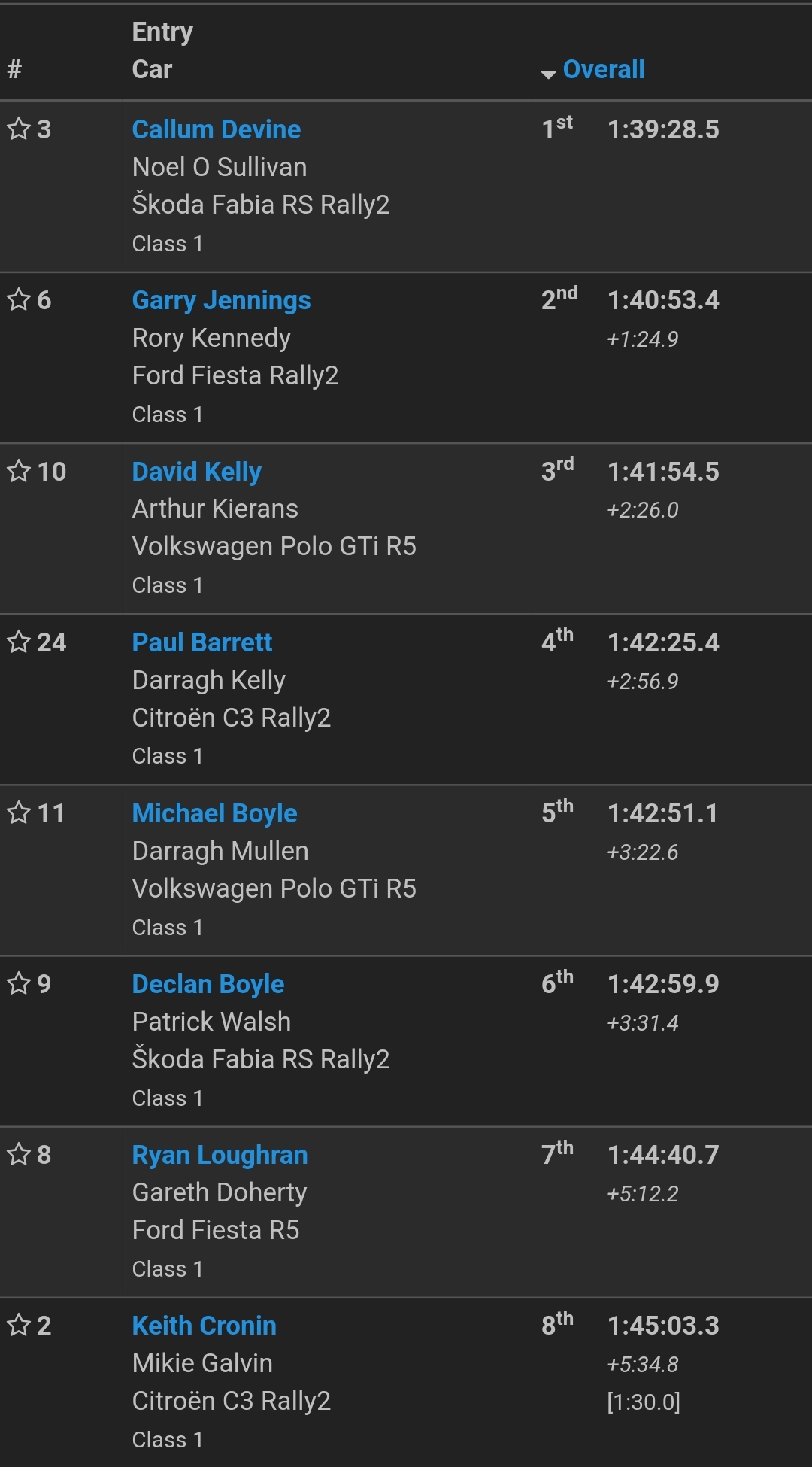Open Garry Jennings driver link
Viewport: 812px width, 1467px height.
[221, 300]
